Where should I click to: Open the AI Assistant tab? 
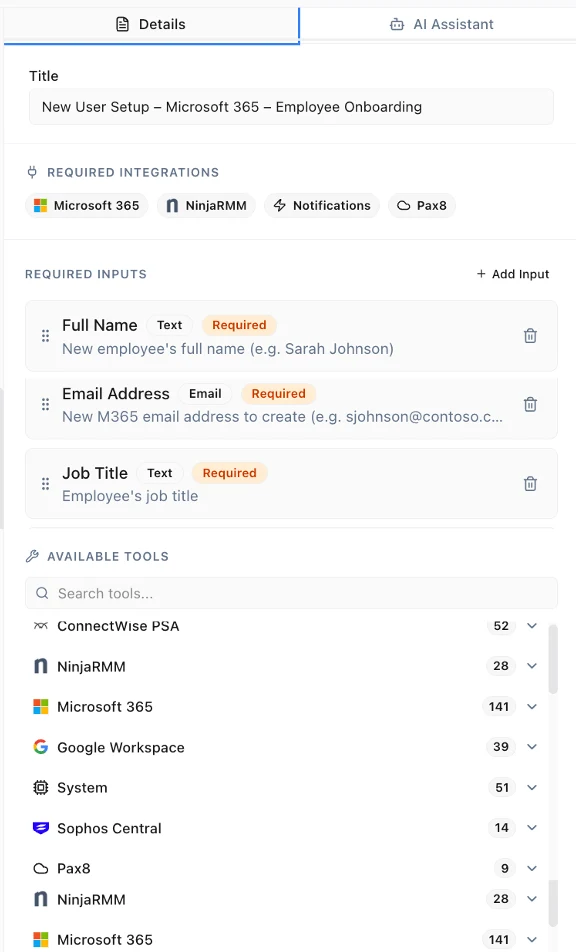[441, 24]
